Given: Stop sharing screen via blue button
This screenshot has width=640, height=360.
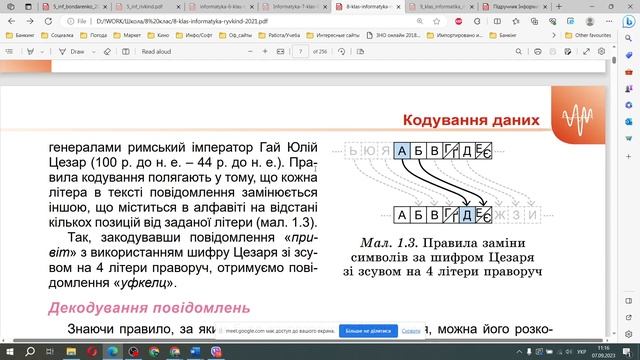Looking at the screenshot, I should (368, 331).
